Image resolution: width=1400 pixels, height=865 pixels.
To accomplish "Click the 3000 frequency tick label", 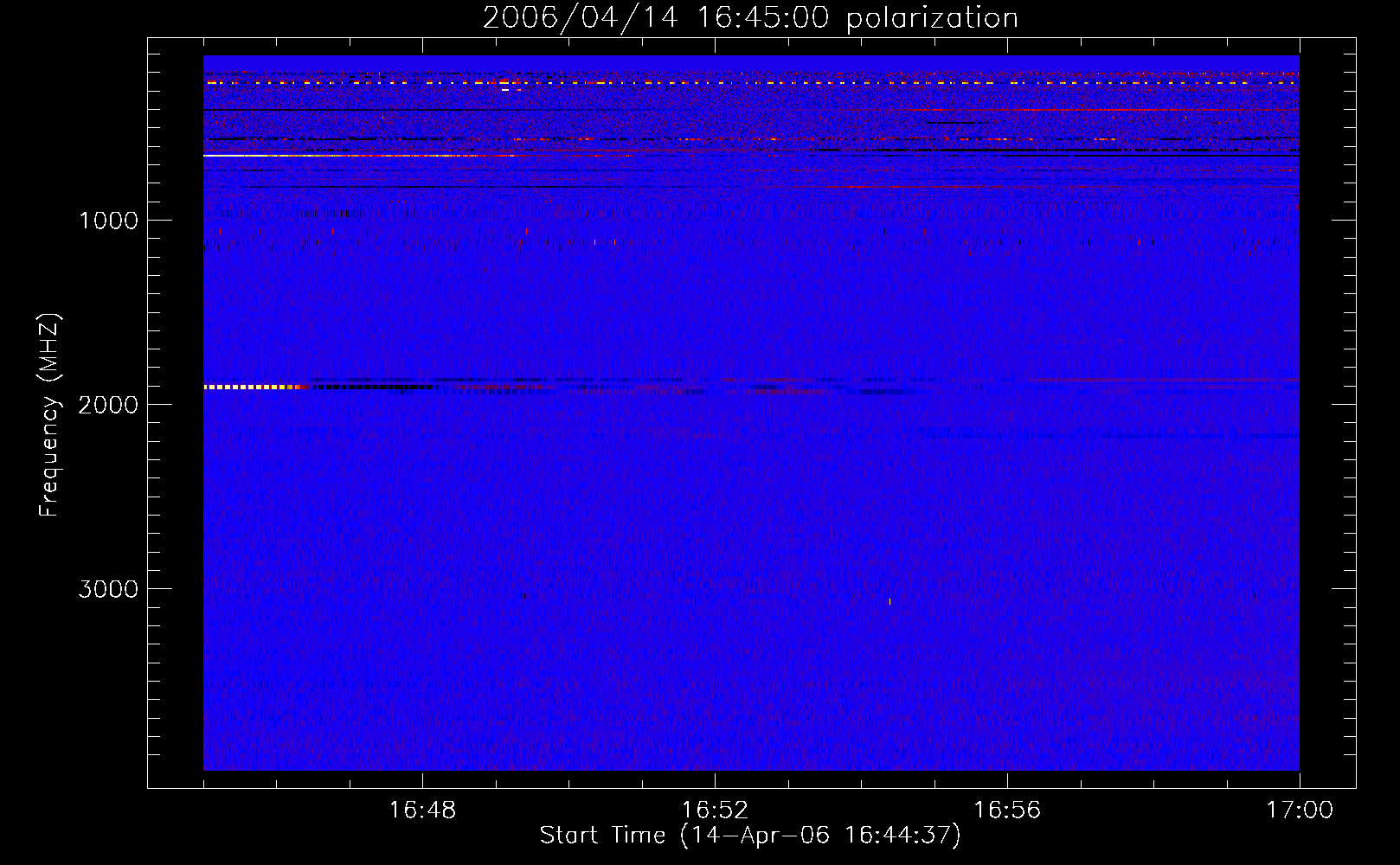I will coord(108,589).
